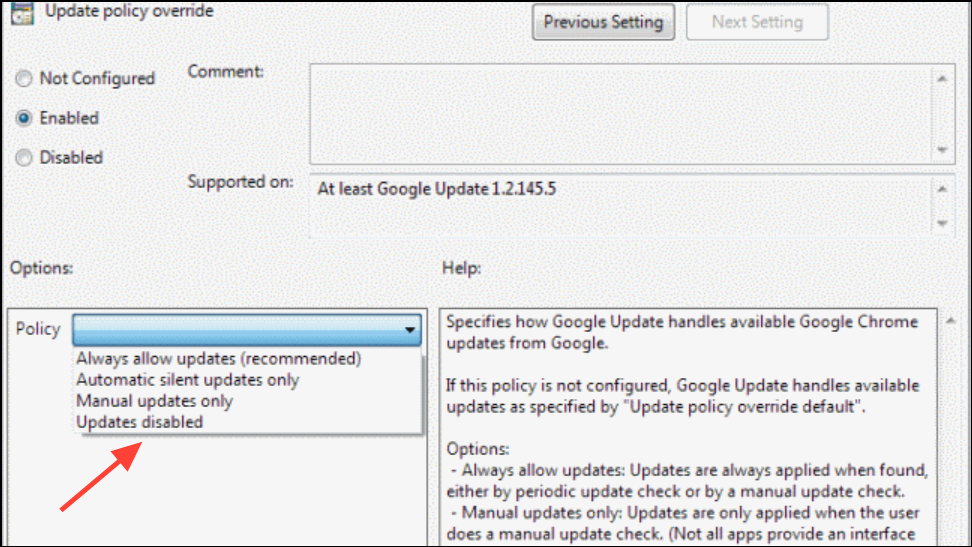Screen dimensions: 972x547
Task: Click 'At least Google Update 1.2.145.5' text
Action: (x=436, y=189)
